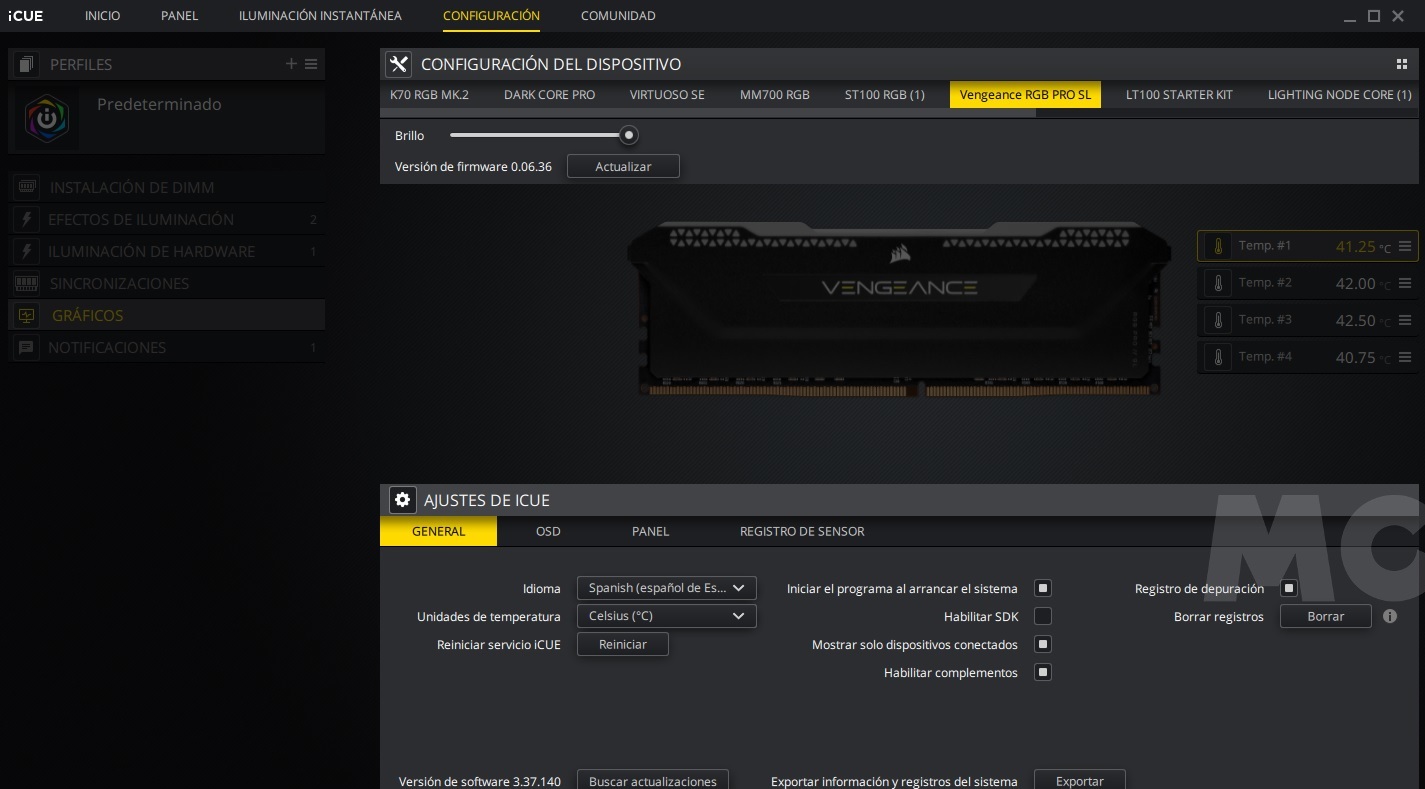Click the Brillo brightness slider handle
This screenshot has height=789, width=1425.
tap(628, 135)
